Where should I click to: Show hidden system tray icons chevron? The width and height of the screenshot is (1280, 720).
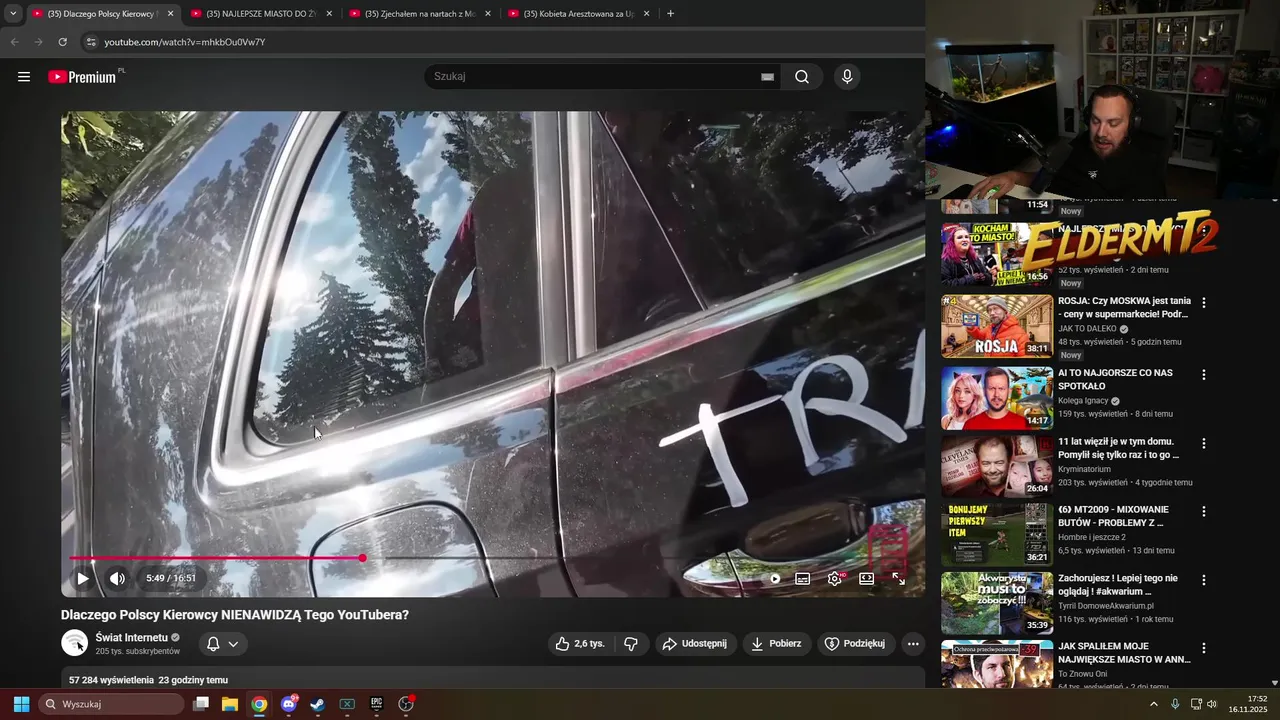coord(1154,704)
